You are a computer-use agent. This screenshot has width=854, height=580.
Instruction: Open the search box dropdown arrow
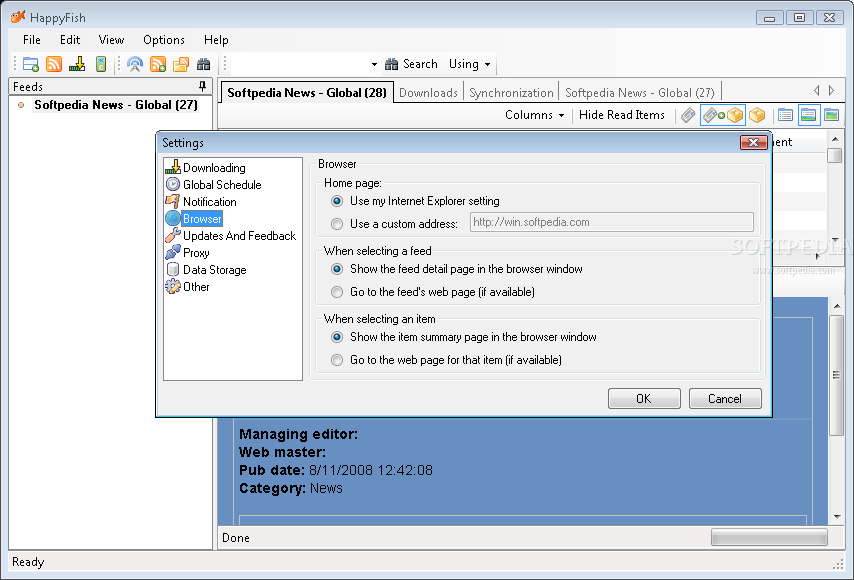pos(374,64)
